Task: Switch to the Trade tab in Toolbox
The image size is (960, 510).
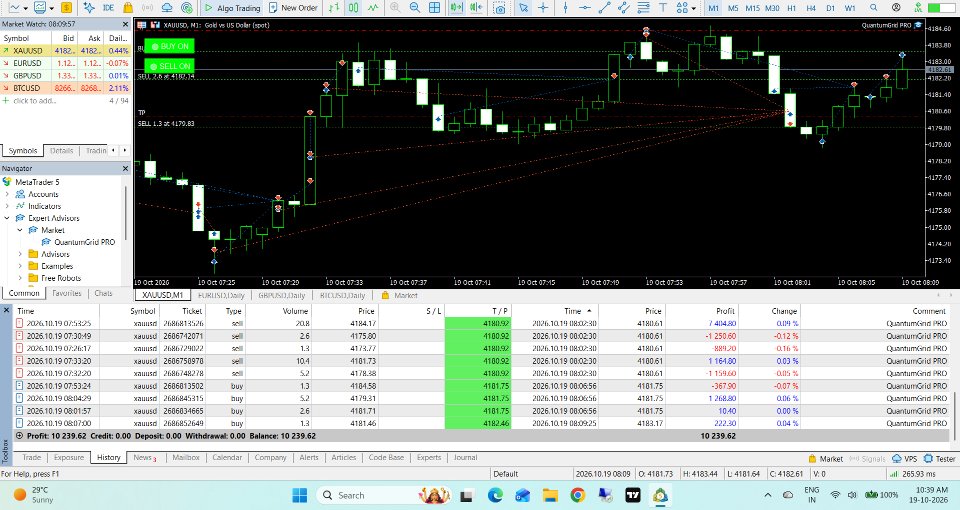Action: click(x=32, y=457)
